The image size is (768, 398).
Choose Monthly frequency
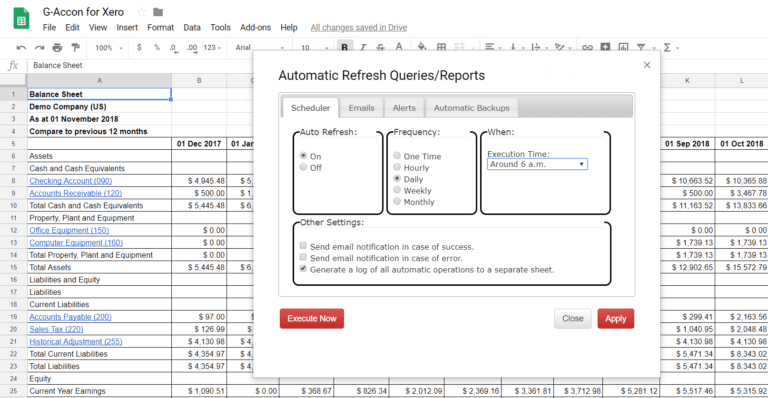(397, 201)
